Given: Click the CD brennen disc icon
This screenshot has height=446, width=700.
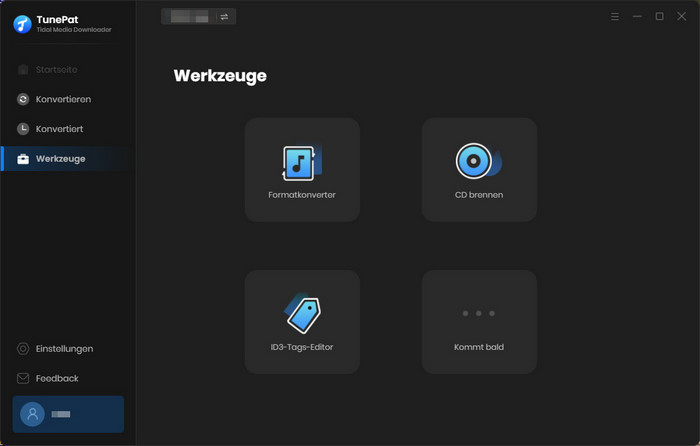Looking at the screenshot, I should pyautogui.click(x=479, y=161).
